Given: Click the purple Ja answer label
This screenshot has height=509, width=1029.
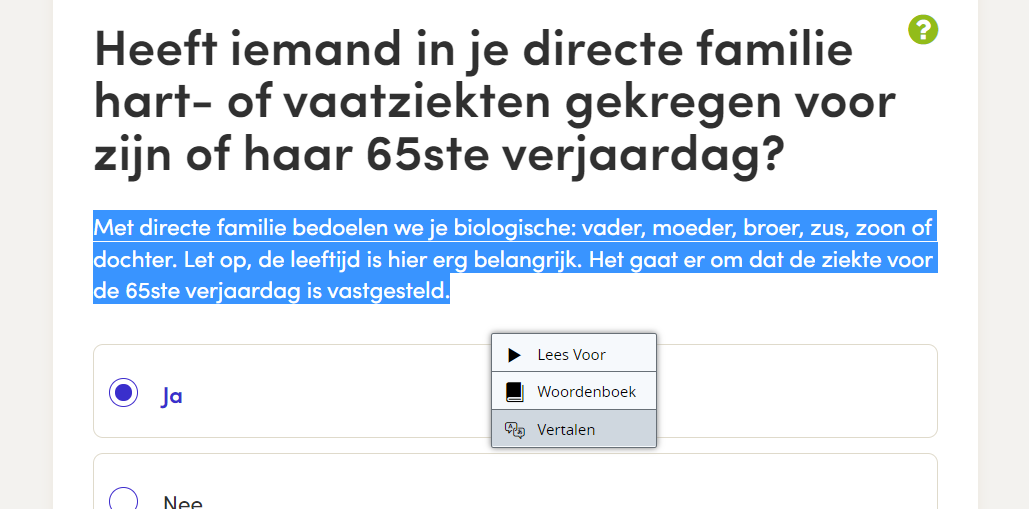Looking at the screenshot, I should 171,396.
